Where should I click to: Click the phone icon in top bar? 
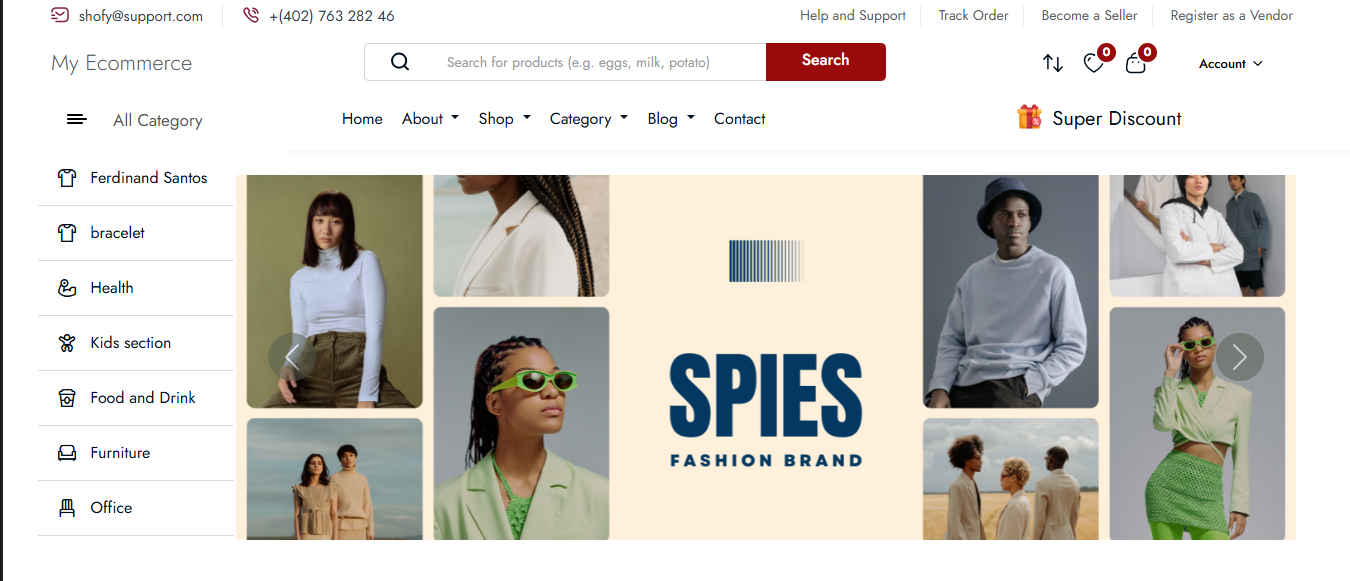(x=251, y=16)
